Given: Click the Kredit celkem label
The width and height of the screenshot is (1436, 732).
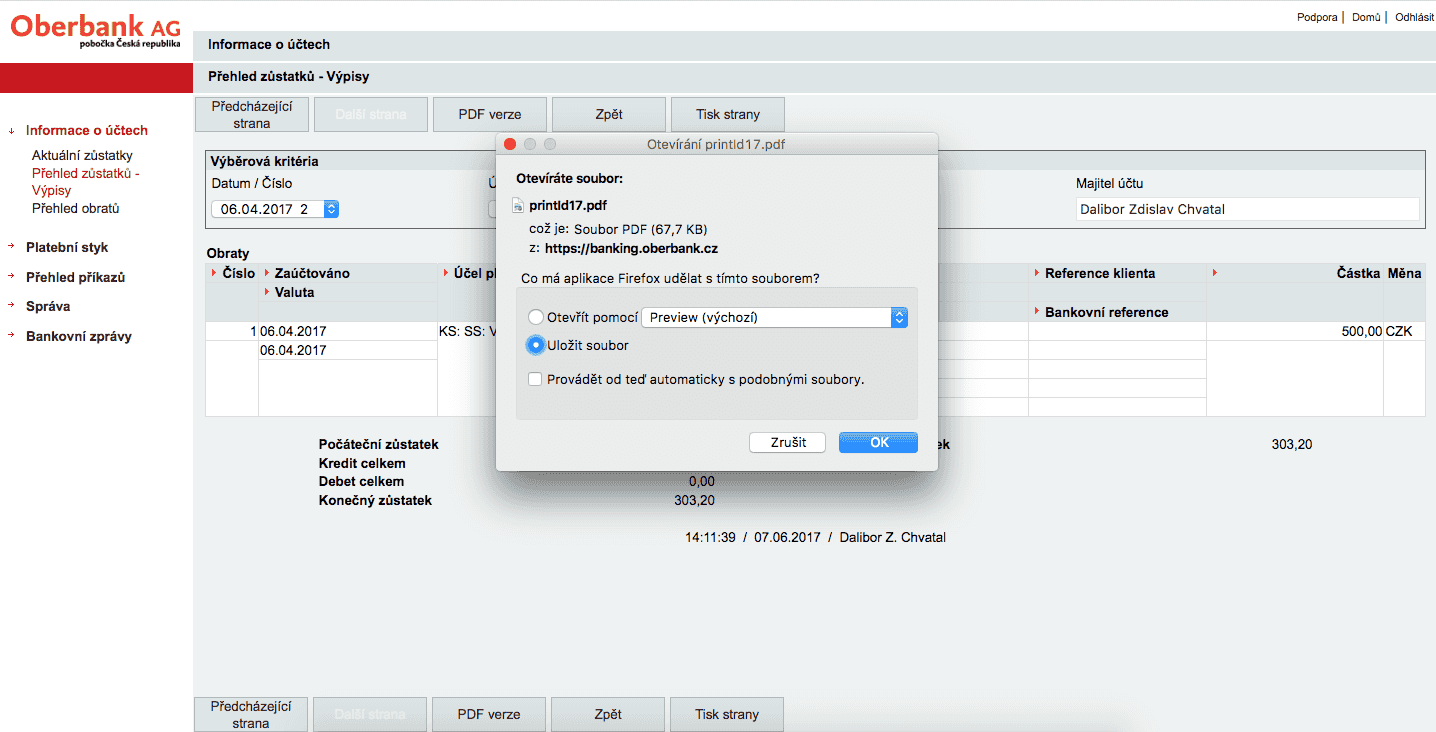Looking at the screenshot, I should (x=362, y=463).
